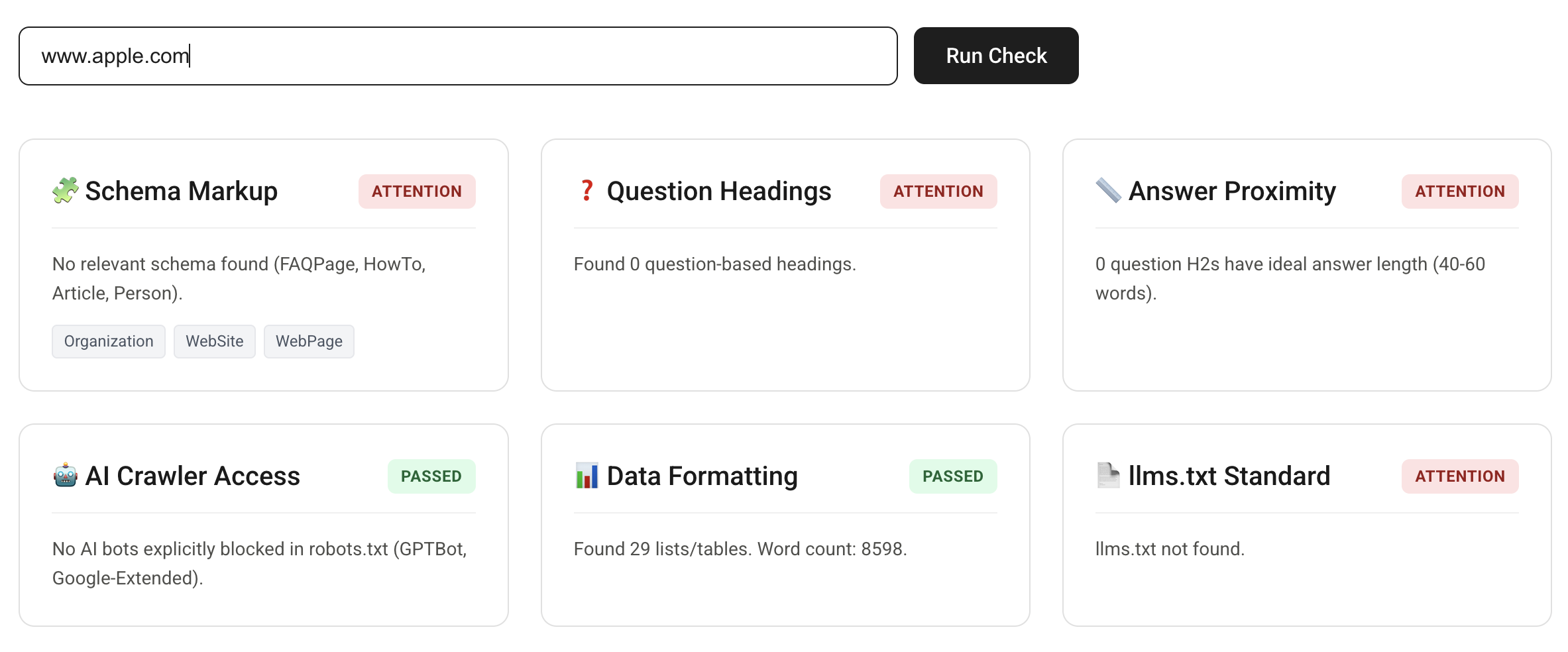This screenshot has height=652, width=1568.
Task: Select the PASSED badge on AI Crawler Access
Action: (x=431, y=476)
